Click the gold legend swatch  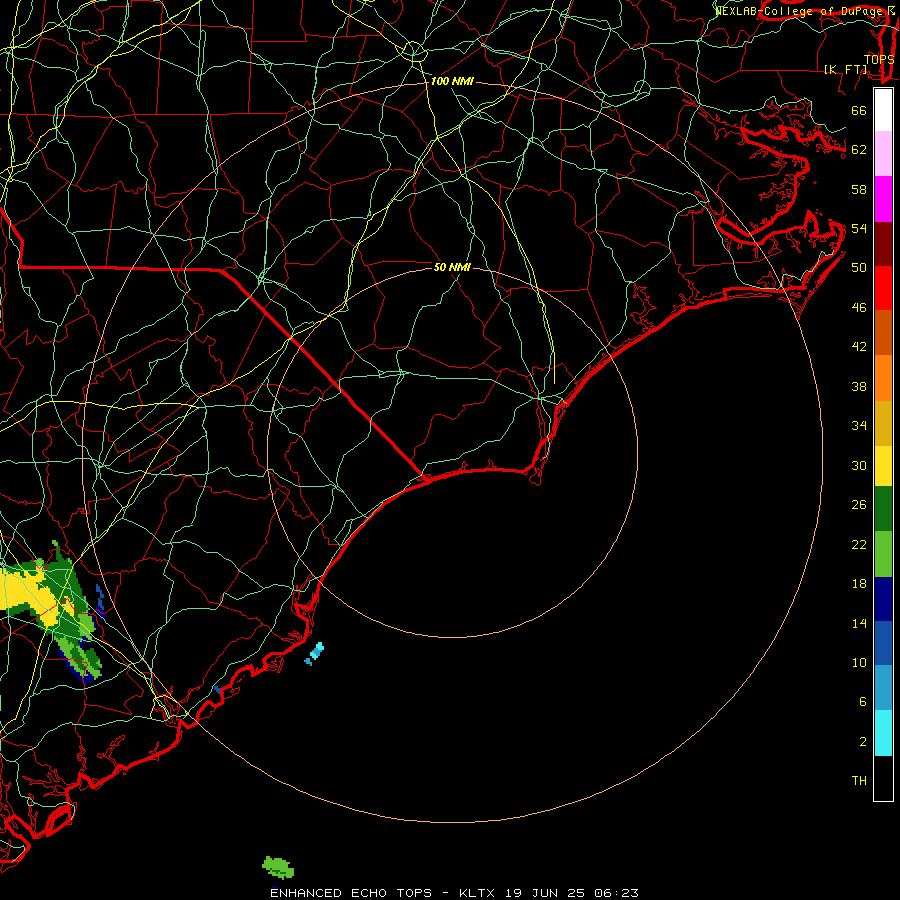point(883,423)
